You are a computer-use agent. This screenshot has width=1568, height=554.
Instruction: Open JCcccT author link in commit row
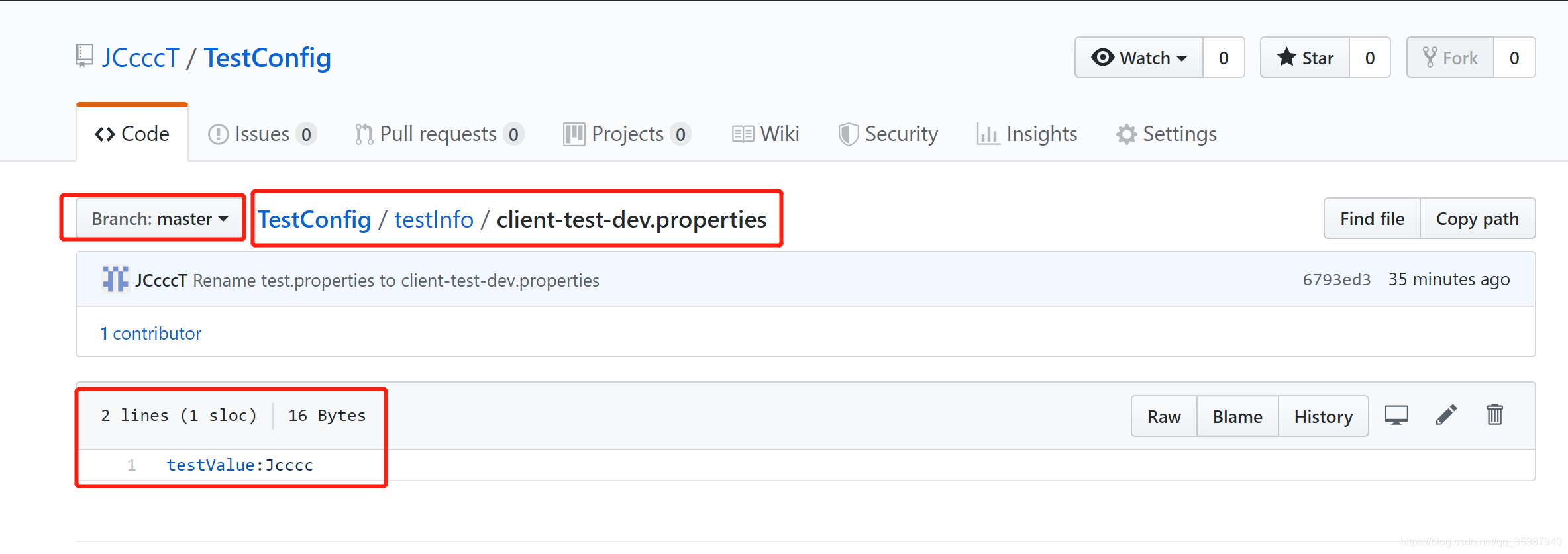[x=161, y=280]
